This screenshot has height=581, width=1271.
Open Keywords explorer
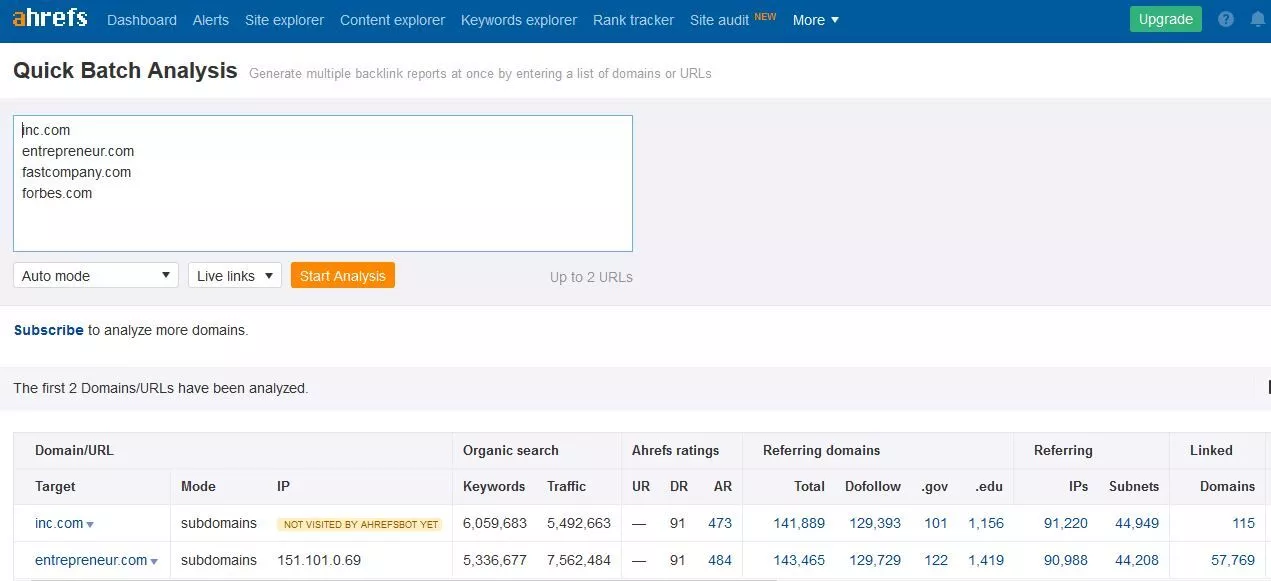click(x=519, y=20)
